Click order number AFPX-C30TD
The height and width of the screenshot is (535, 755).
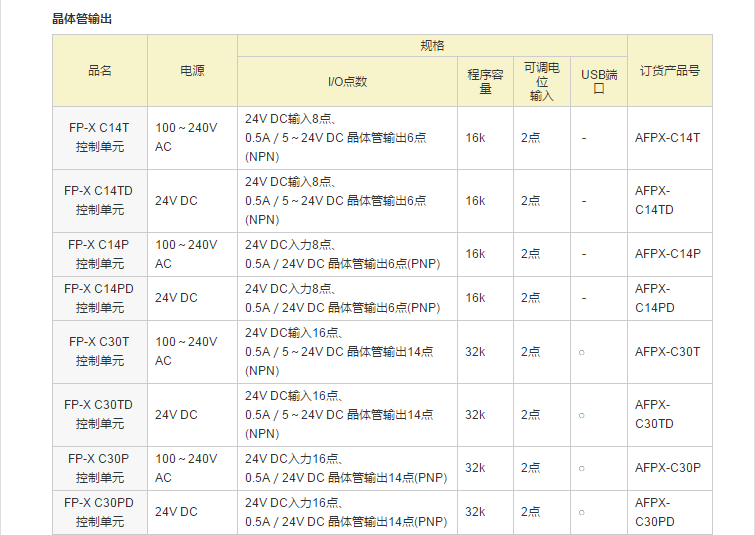654,414
